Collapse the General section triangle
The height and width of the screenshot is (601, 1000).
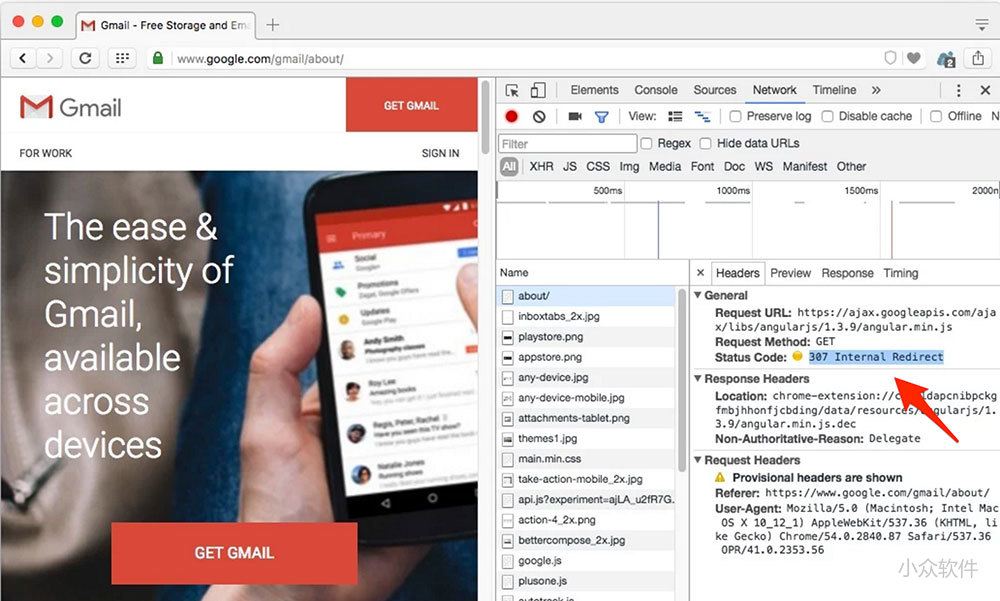click(x=698, y=295)
